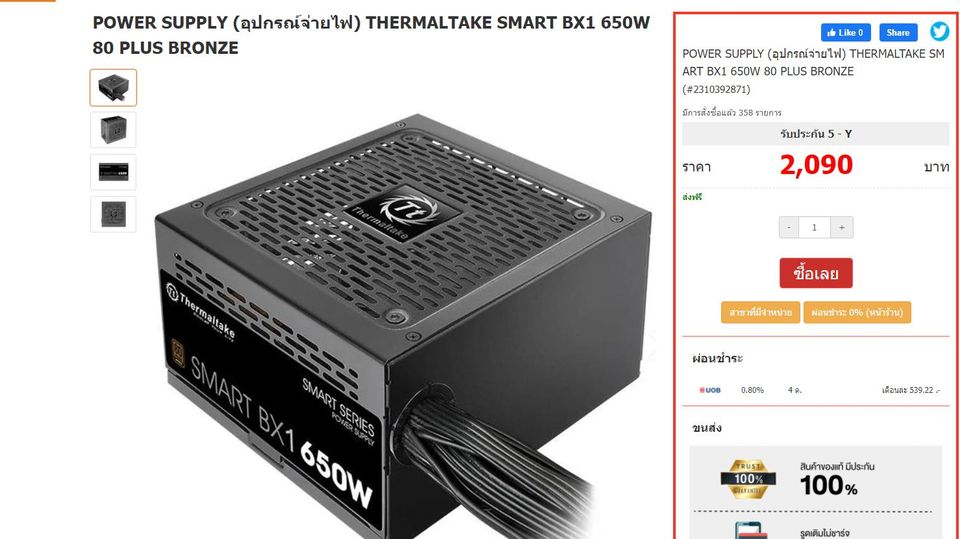Click the card icon above รูดเต็มไม่ชาร์จ text
Image resolution: width=960 pixels, height=539 pixels.
[x=750, y=530]
